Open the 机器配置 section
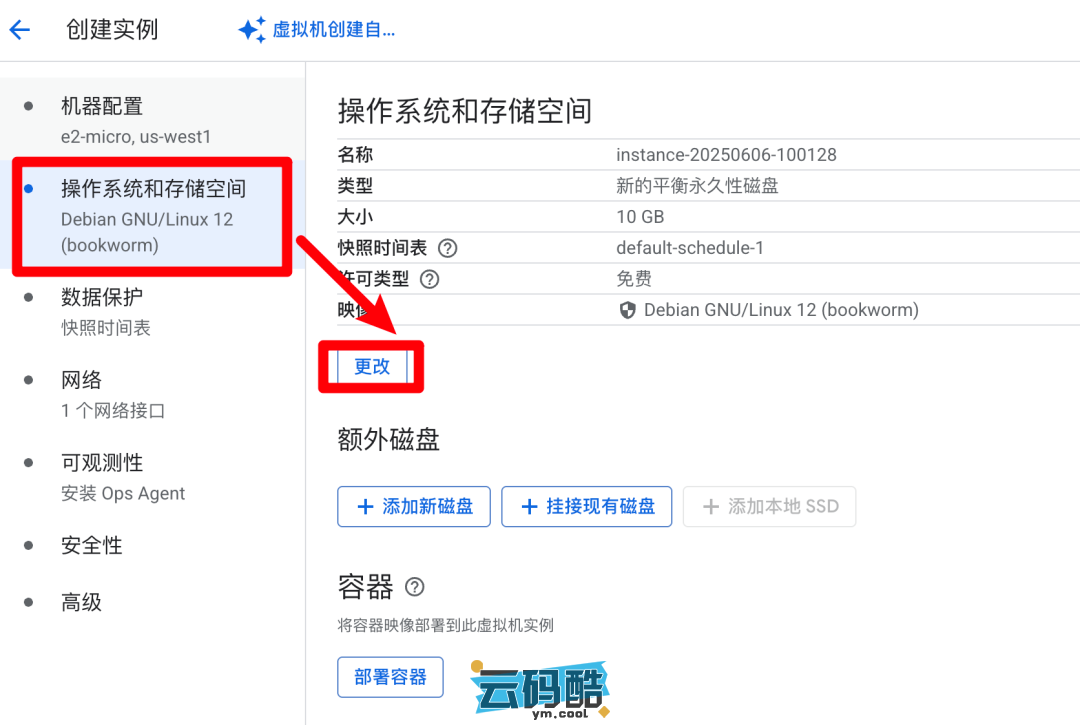This screenshot has height=725, width=1080. 102,107
